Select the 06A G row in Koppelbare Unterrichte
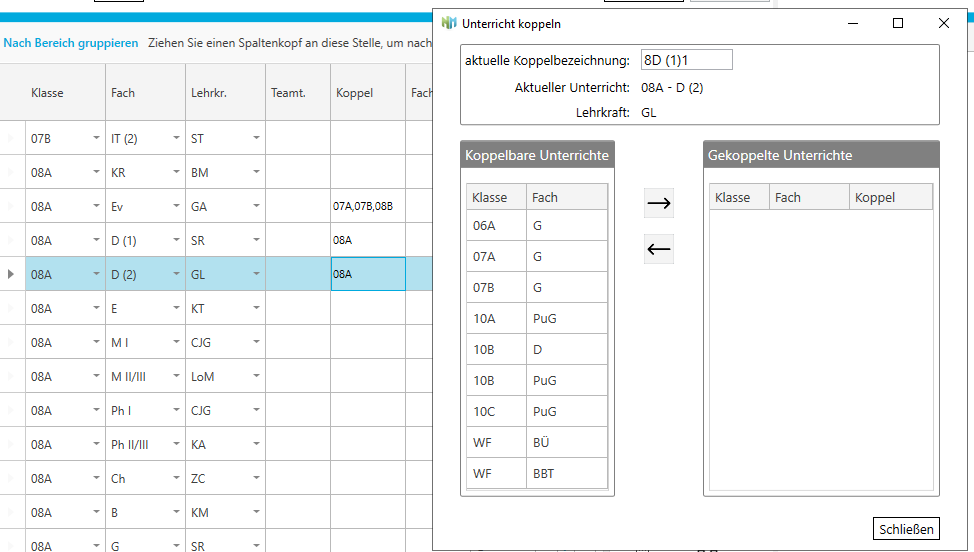Screen dimensions: 974x552 point(536,226)
